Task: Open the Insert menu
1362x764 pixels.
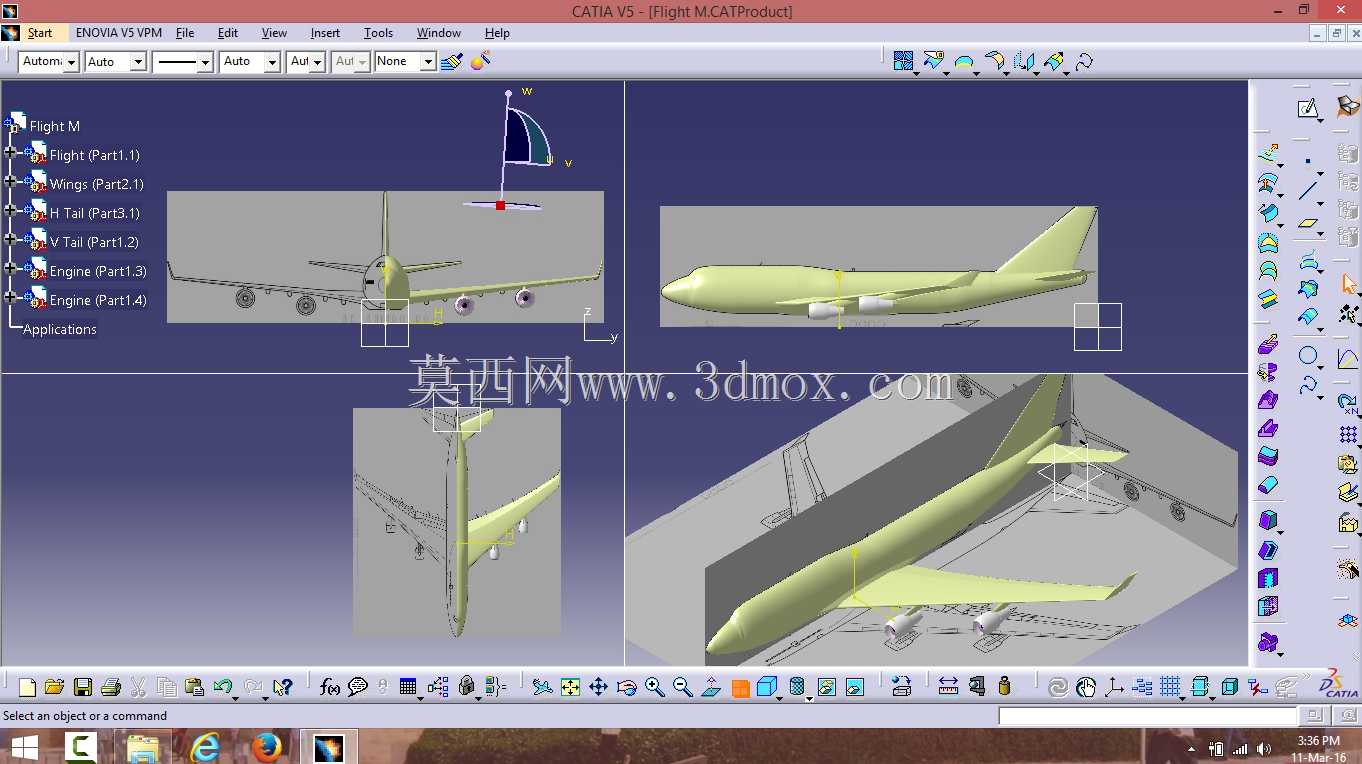Action: pos(325,33)
